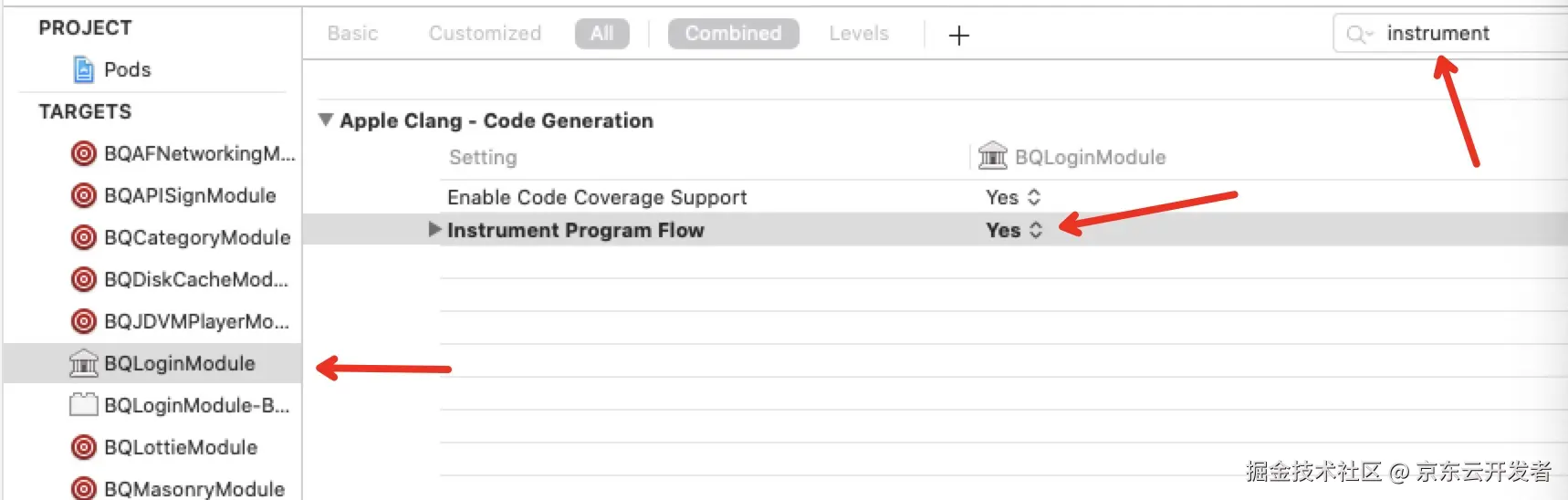Viewport: 1568px width, 500px height.
Task: Select the BQLottieModule target icon
Action: click(83, 447)
